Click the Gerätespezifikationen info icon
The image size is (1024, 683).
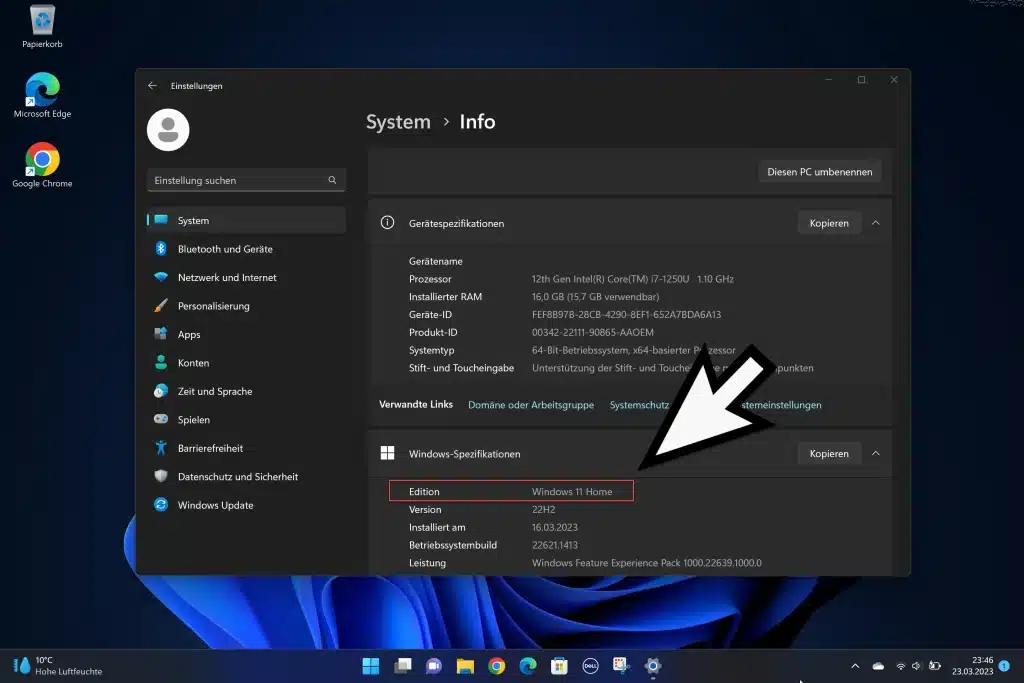click(x=387, y=223)
